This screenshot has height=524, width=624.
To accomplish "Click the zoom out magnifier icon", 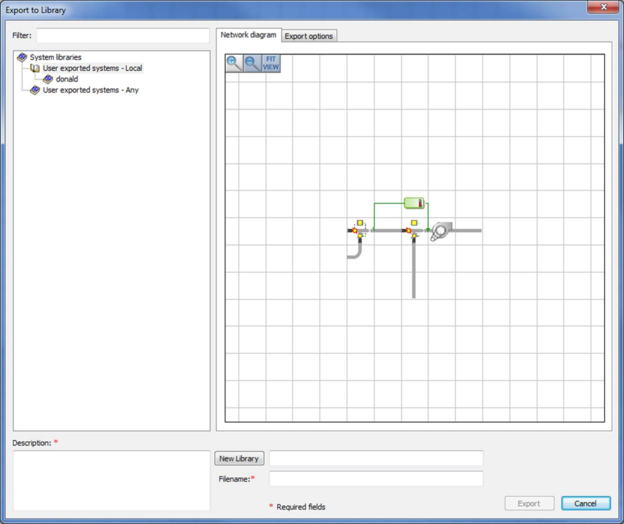I will coord(251,62).
